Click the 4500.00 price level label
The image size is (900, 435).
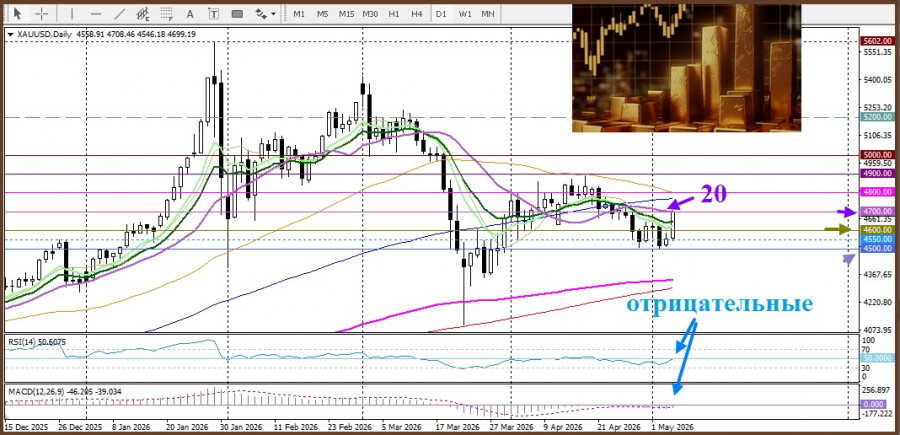tap(878, 248)
